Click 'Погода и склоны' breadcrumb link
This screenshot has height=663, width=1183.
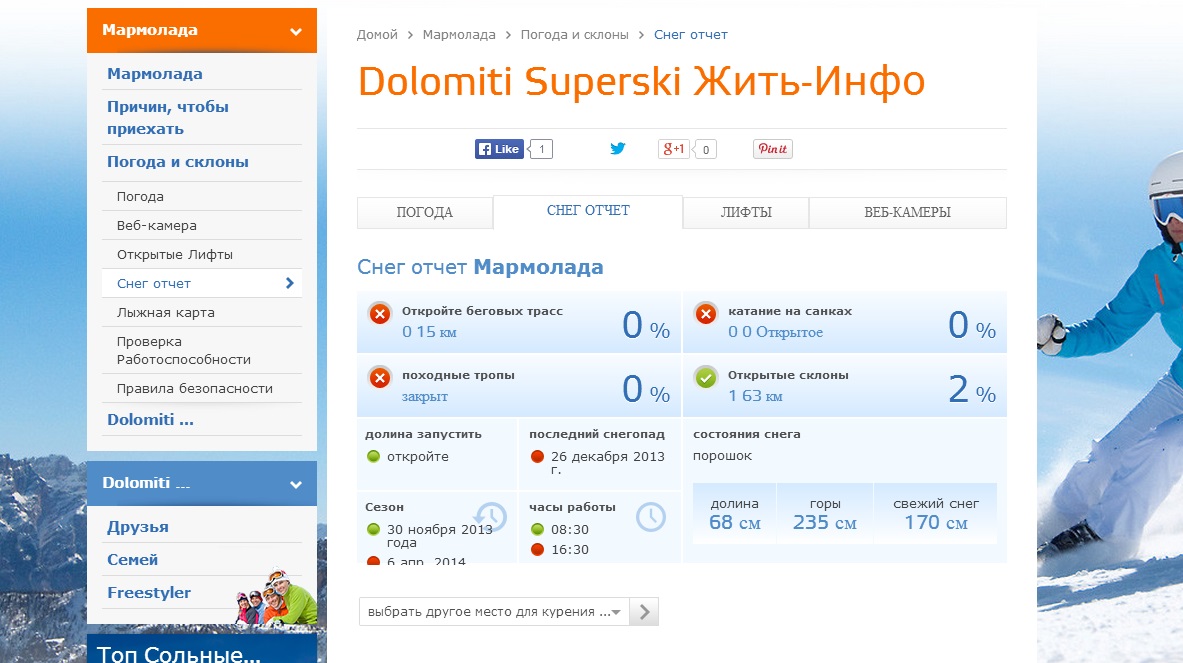coord(574,35)
